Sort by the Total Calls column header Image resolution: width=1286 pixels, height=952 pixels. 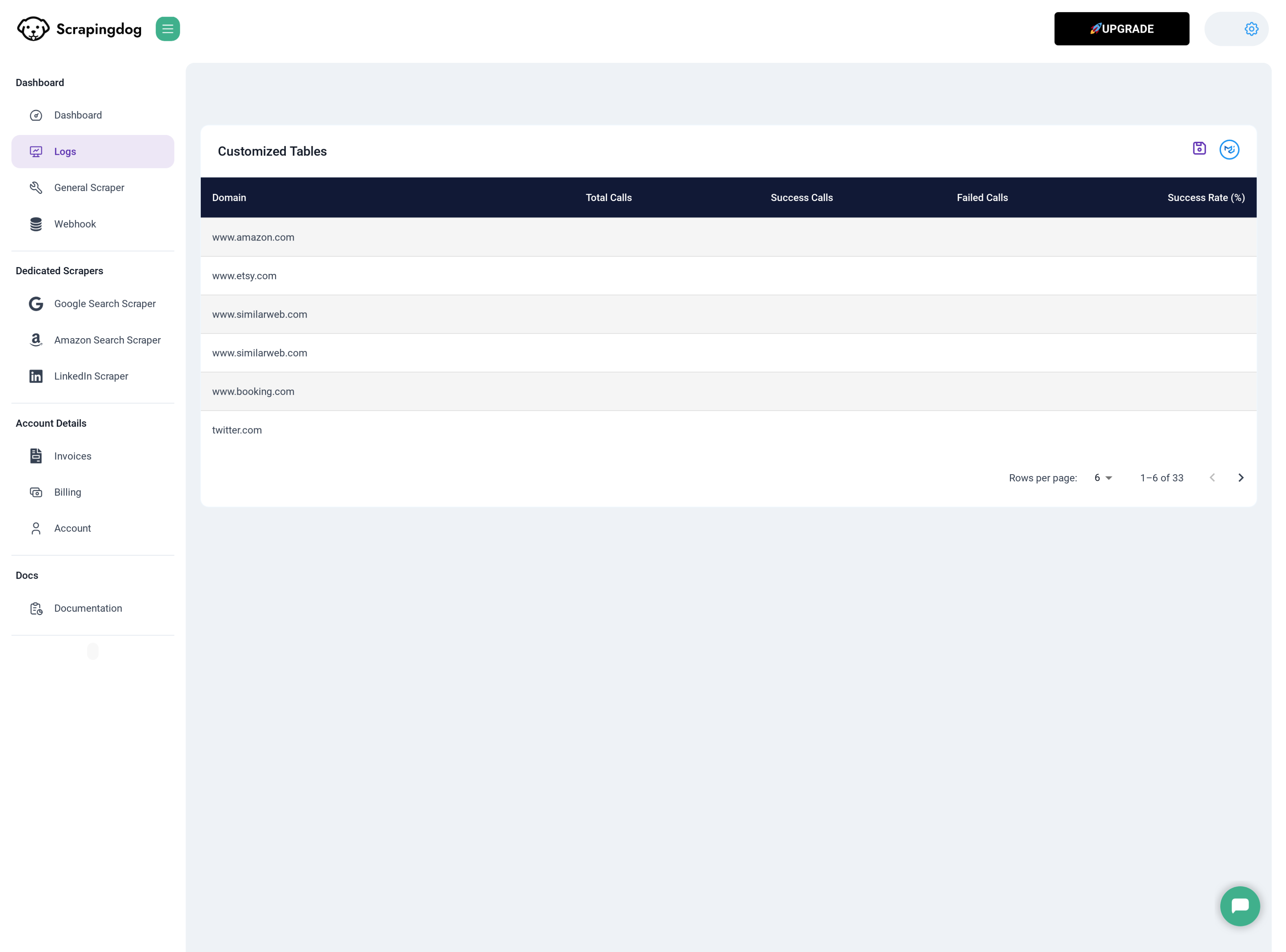(x=609, y=198)
